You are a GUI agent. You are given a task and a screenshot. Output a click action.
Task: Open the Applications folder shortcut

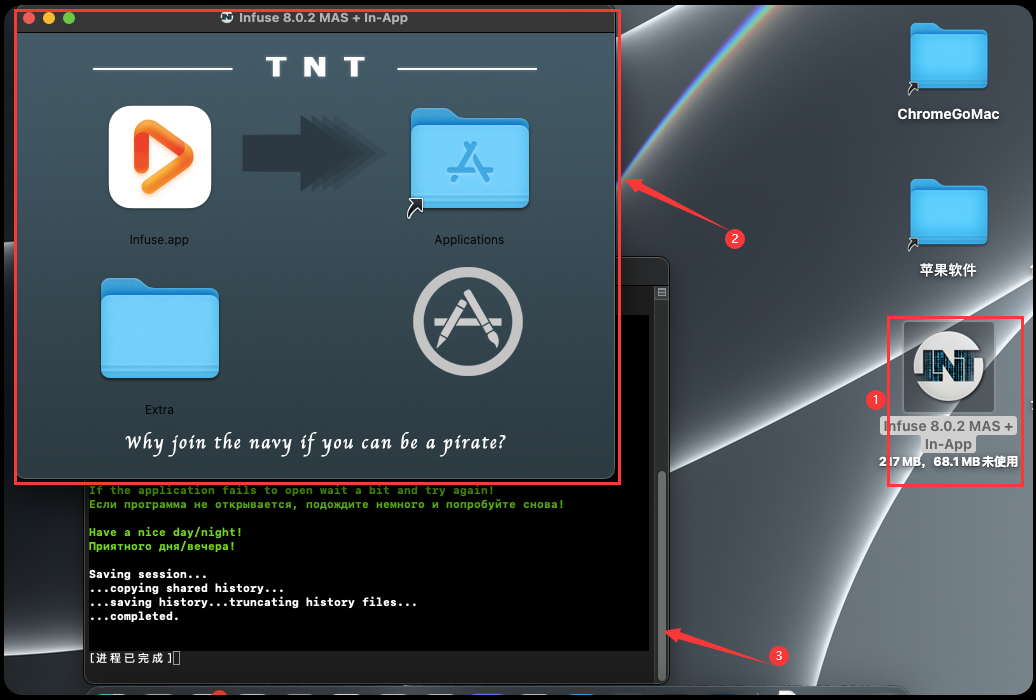[x=469, y=161]
